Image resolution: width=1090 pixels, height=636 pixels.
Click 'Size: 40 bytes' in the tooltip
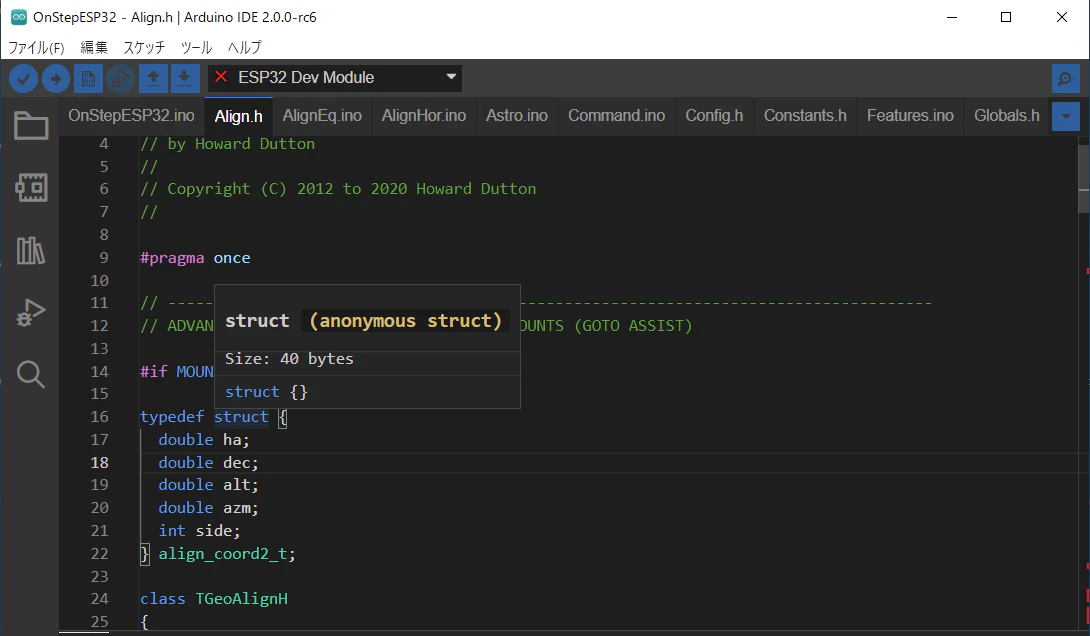click(x=289, y=359)
